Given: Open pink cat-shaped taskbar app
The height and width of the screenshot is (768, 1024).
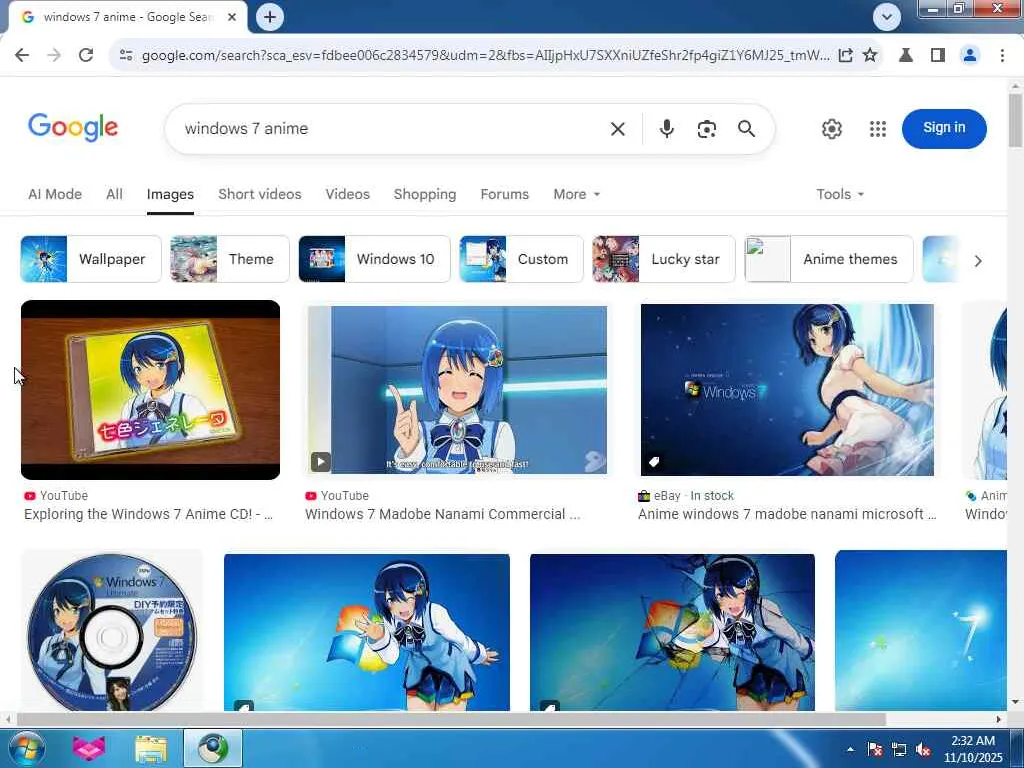Looking at the screenshot, I should pyautogui.click(x=89, y=748).
